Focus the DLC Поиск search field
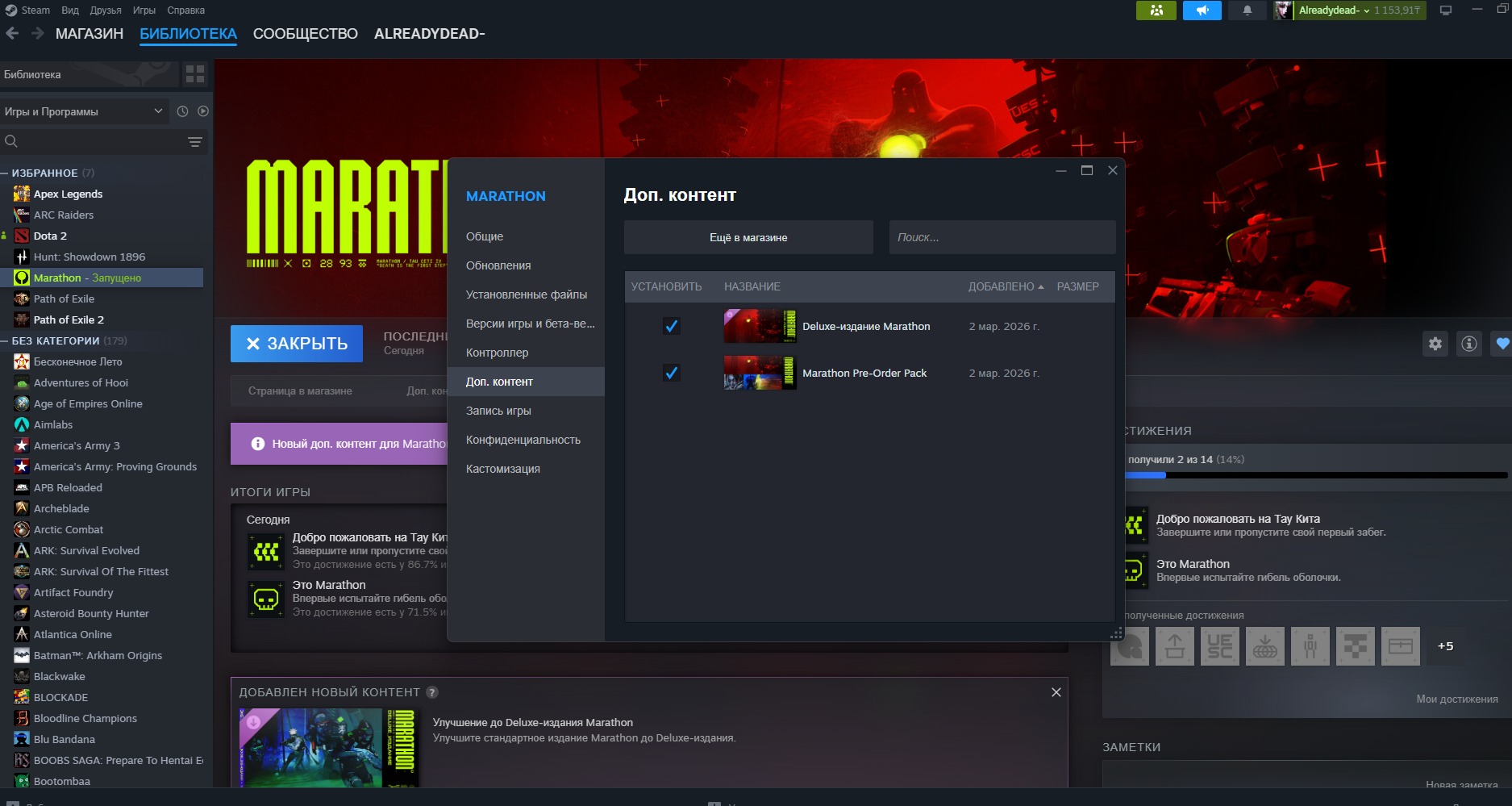 [x=1002, y=237]
